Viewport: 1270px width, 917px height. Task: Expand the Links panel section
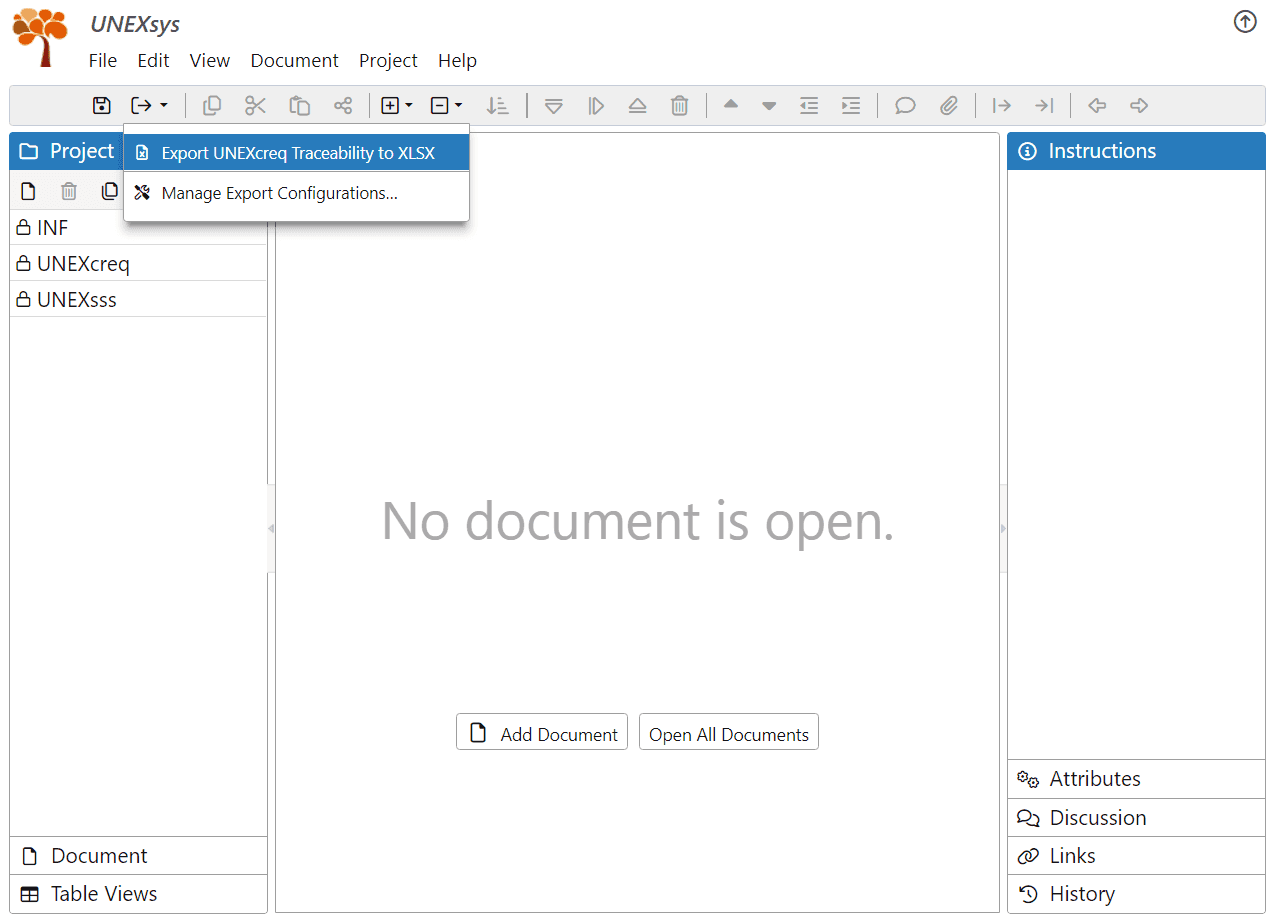click(1136, 856)
